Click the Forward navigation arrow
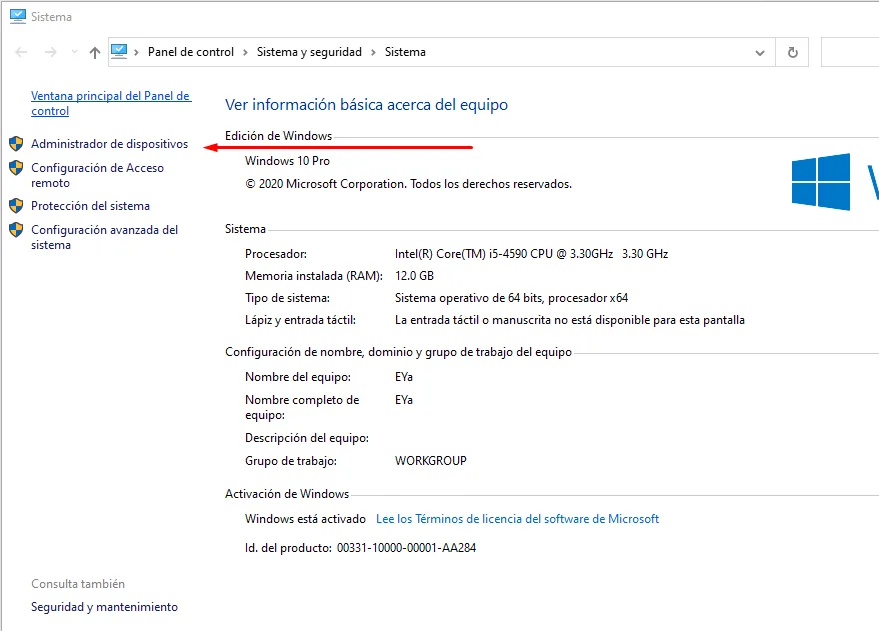The image size is (879, 631). 51,52
